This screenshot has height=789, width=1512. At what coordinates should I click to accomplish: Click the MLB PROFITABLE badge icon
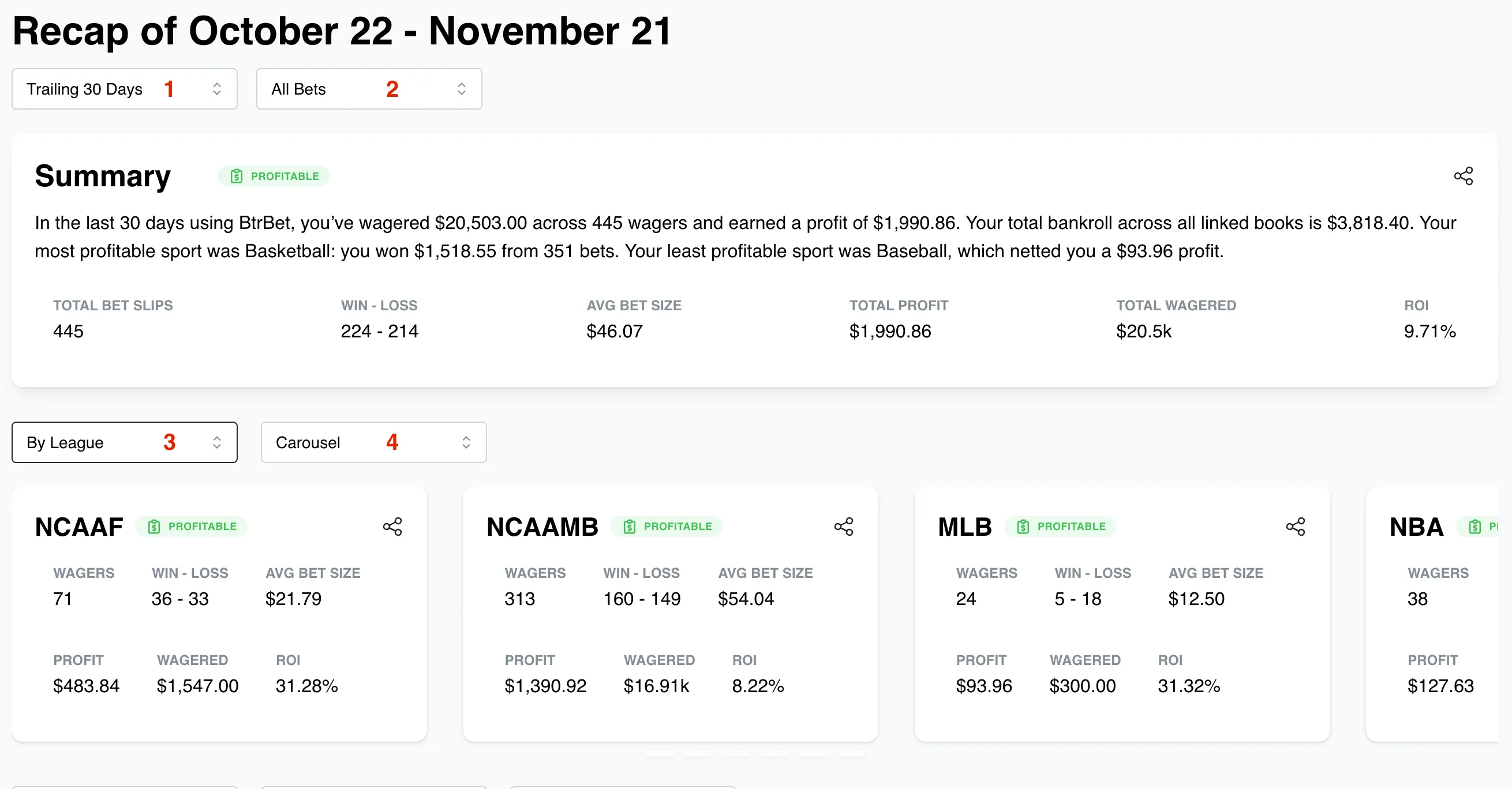pyautogui.click(x=1023, y=526)
